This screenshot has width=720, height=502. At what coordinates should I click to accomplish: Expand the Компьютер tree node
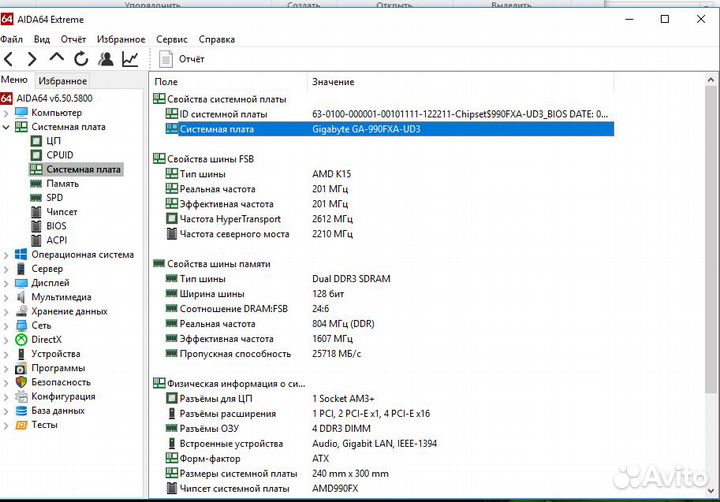[x=6, y=113]
